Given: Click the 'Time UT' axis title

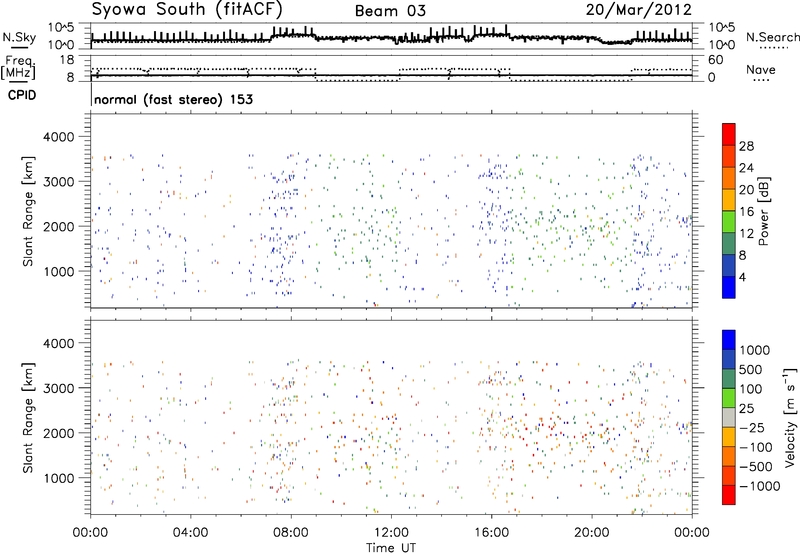Looking at the screenshot, I should pos(391,548).
